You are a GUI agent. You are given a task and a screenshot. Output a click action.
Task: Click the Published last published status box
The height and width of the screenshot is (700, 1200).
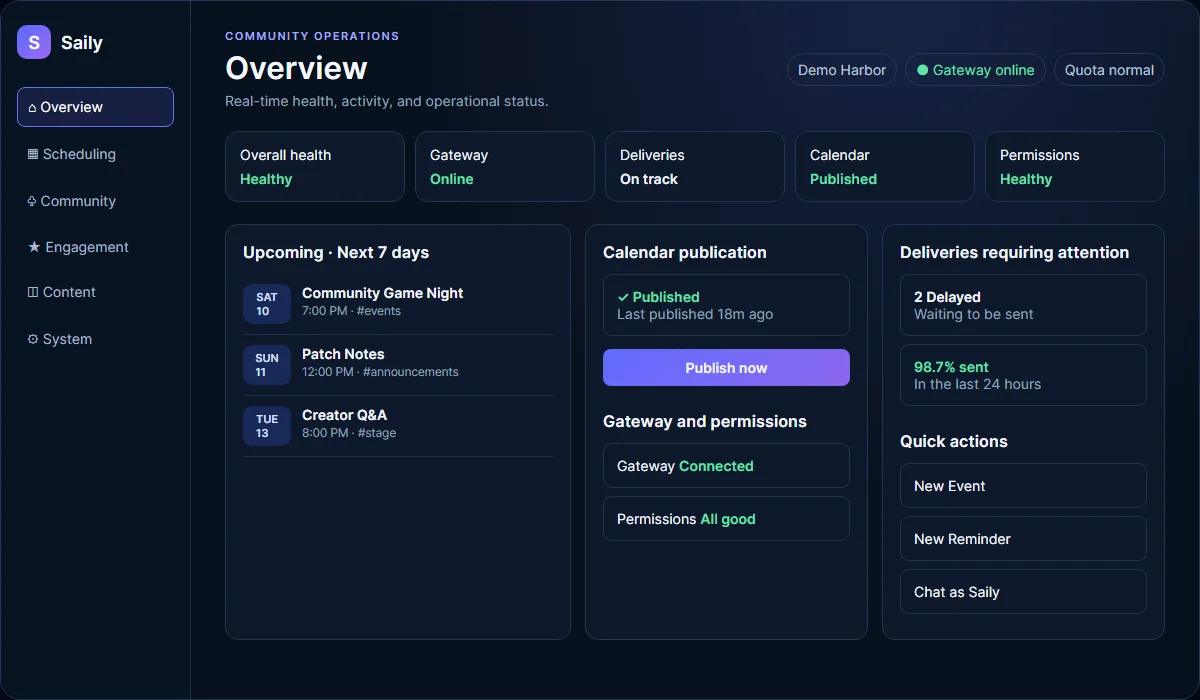click(726, 305)
